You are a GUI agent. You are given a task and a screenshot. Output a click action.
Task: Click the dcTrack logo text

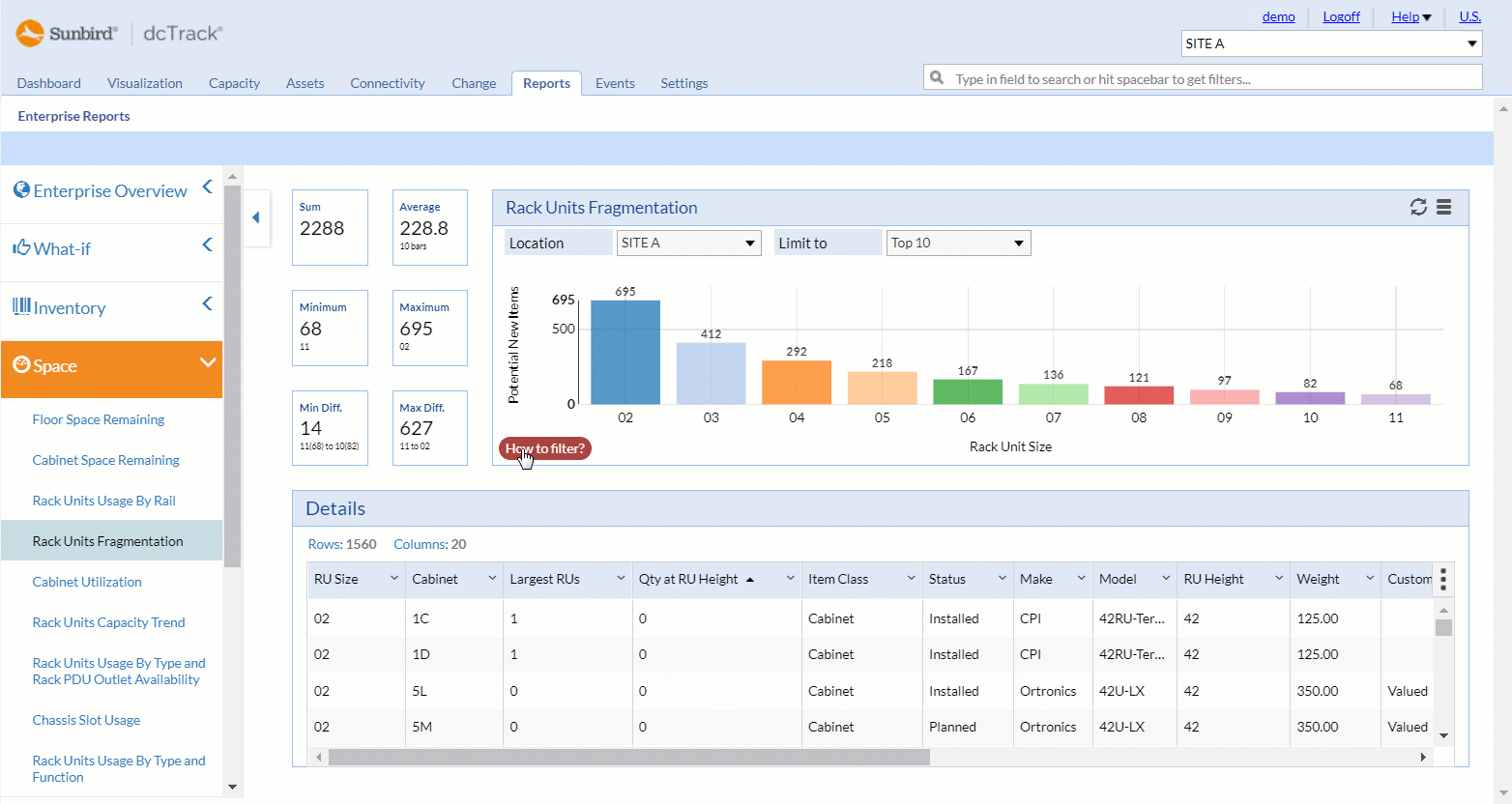tap(180, 32)
